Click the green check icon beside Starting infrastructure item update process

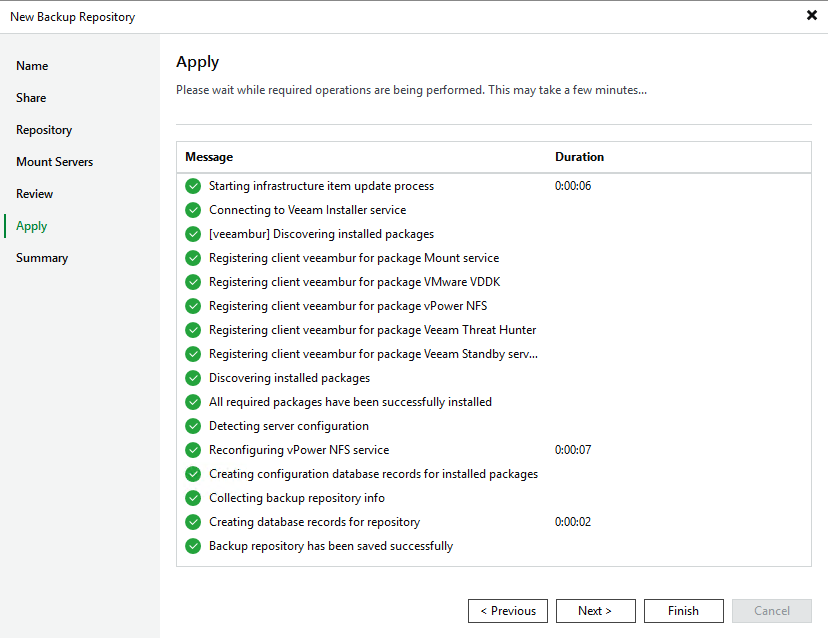pyautogui.click(x=193, y=186)
